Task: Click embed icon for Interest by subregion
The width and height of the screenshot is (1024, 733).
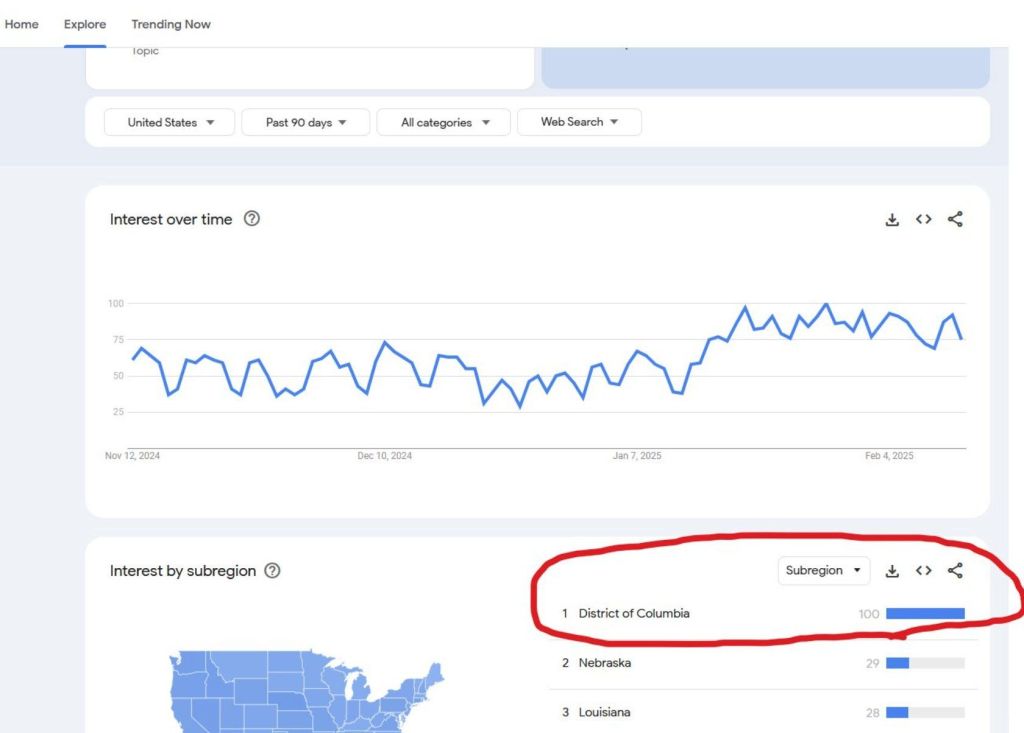Action: pyautogui.click(x=924, y=571)
